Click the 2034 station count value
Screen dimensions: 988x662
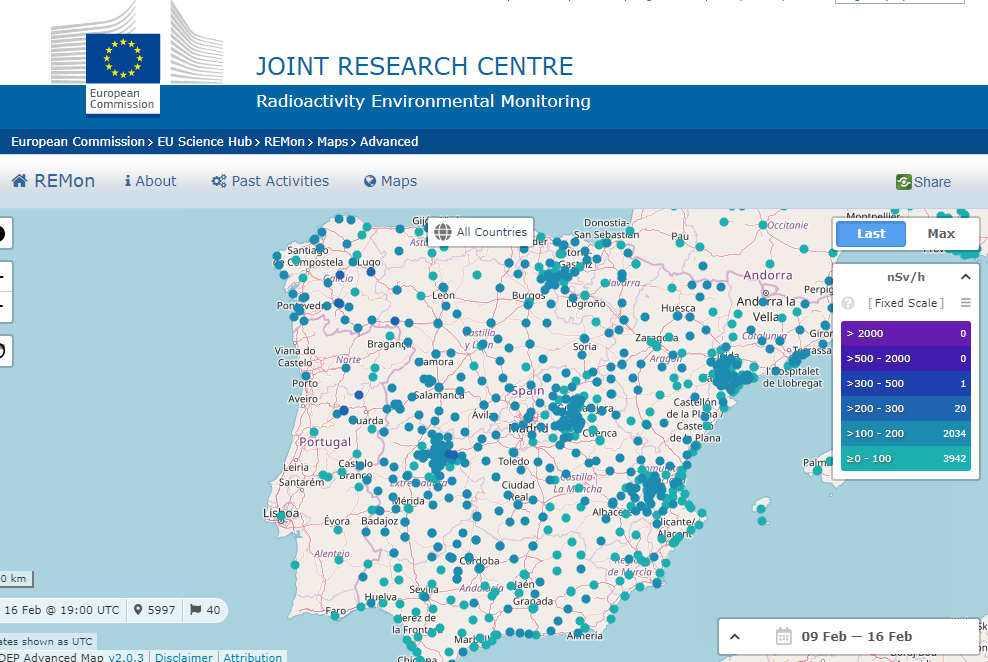(954, 433)
